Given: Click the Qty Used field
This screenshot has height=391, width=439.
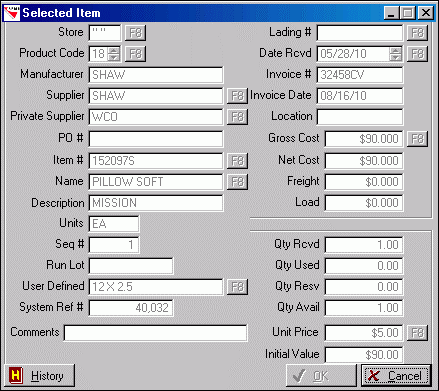Looking at the screenshot, I should 364,266.
